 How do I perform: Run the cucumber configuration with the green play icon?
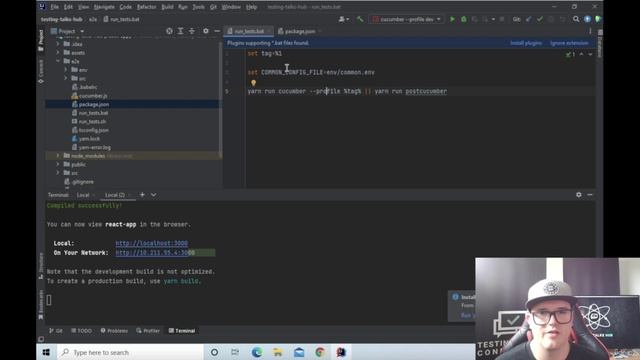click(452, 19)
